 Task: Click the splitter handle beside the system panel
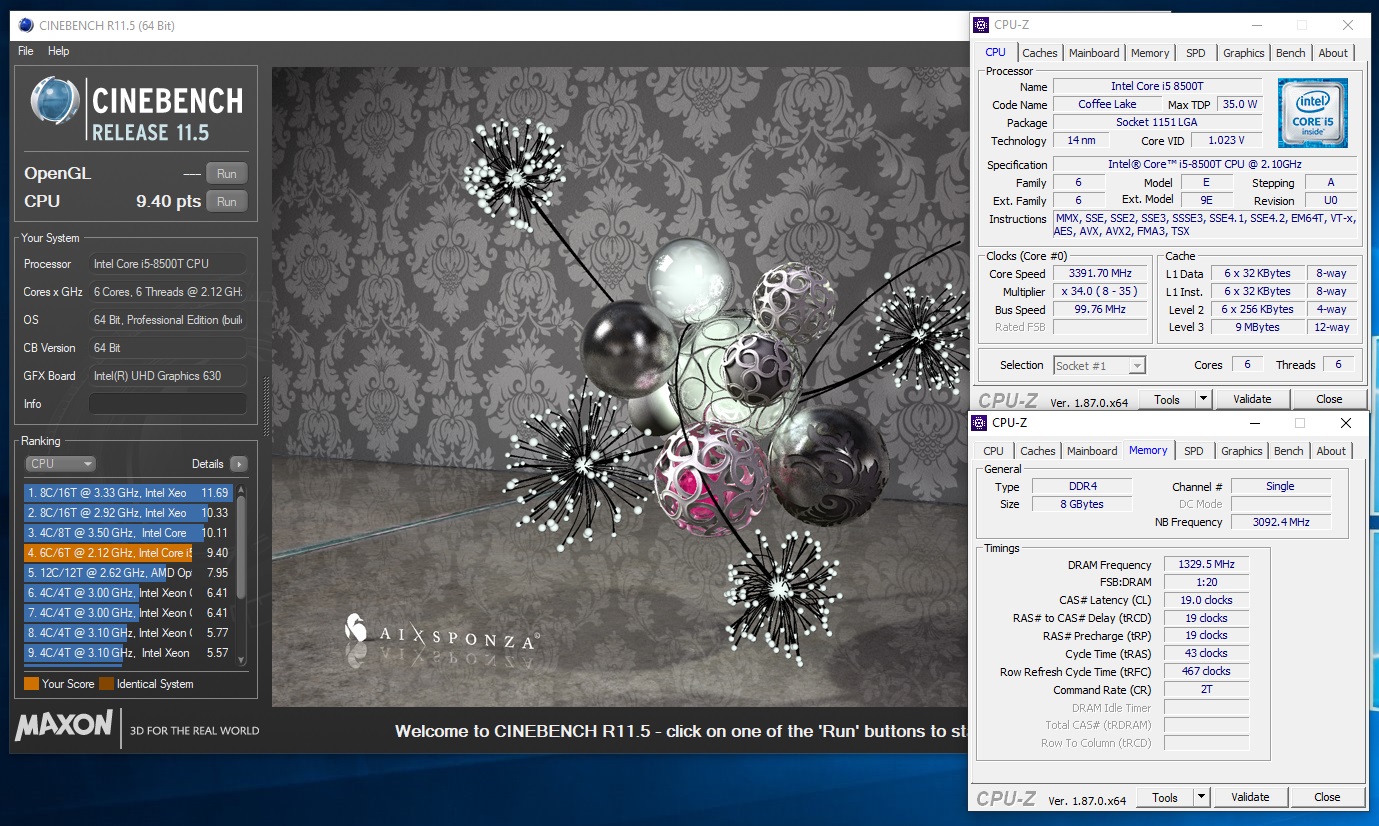pyautogui.click(x=265, y=405)
